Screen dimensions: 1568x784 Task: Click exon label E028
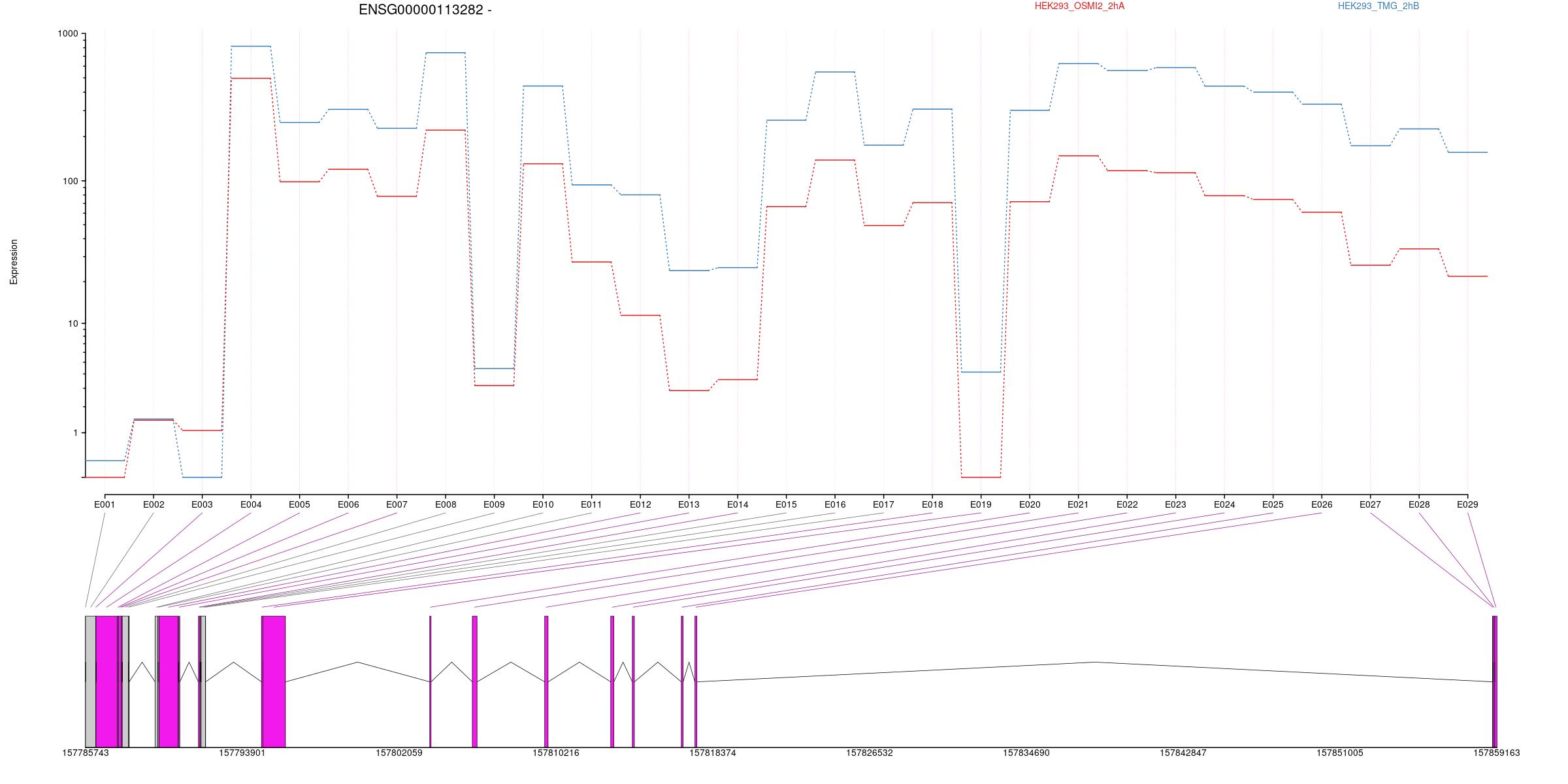1419,504
